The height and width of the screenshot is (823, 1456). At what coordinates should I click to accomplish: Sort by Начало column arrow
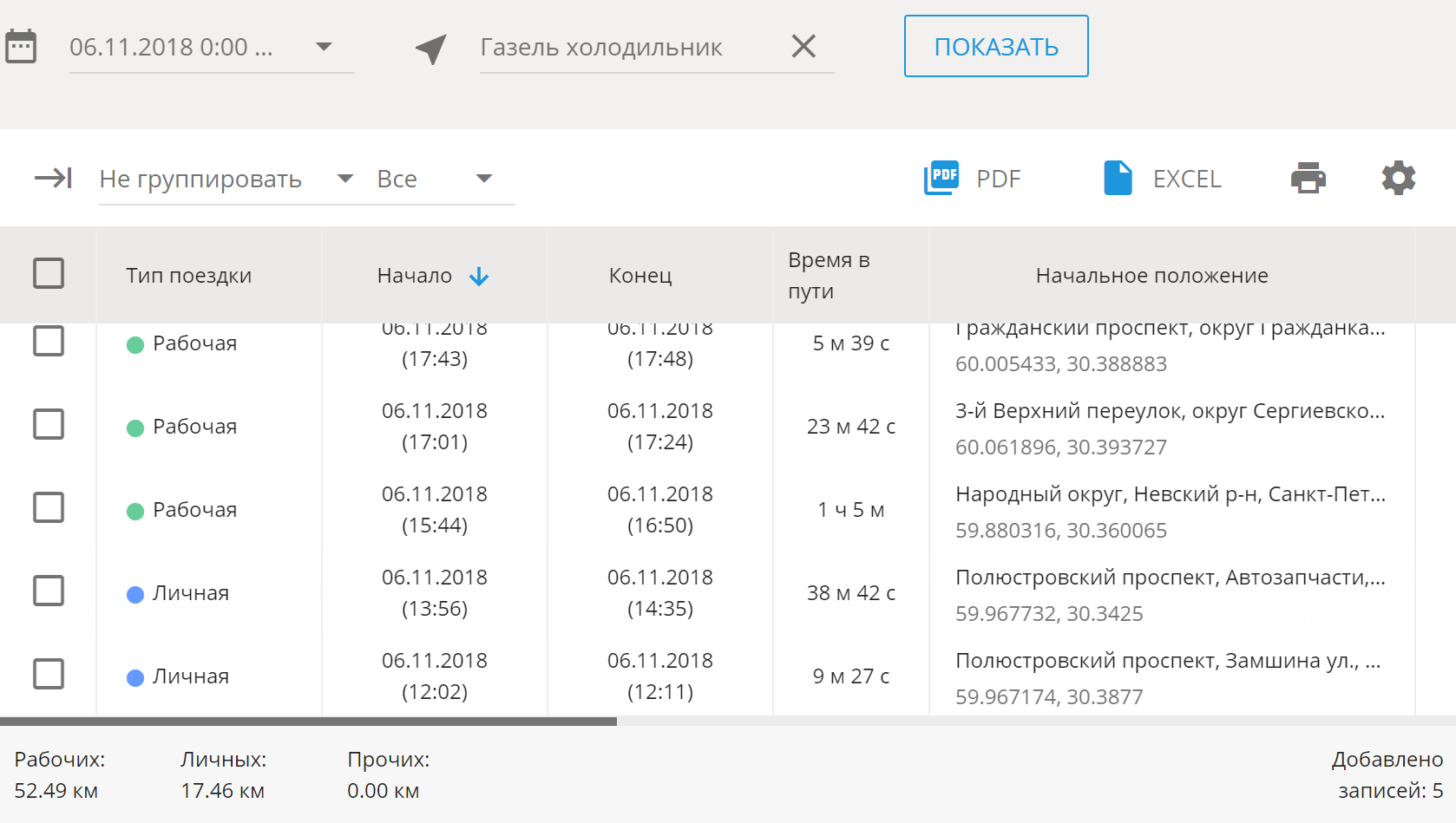pos(479,277)
